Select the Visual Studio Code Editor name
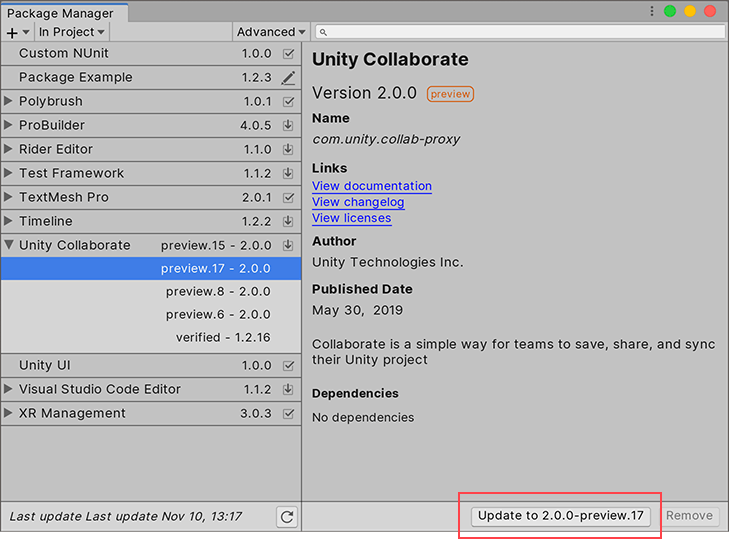The image size is (729, 550). [x=99, y=389]
